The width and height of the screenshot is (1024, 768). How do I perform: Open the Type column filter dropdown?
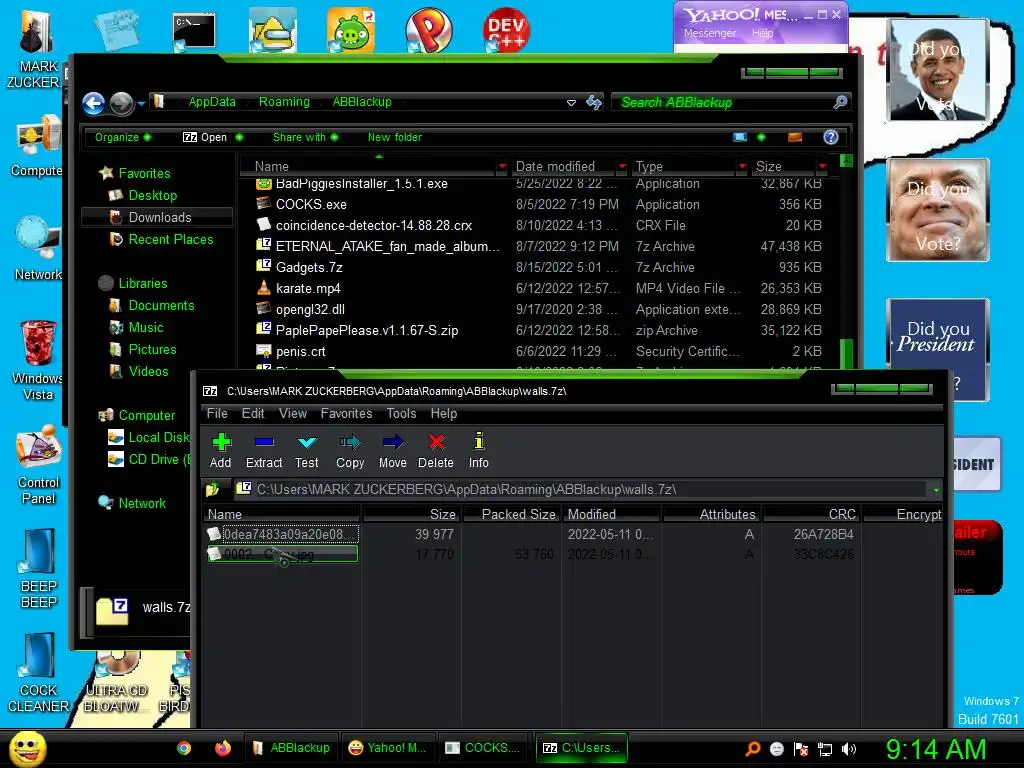[x=742, y=167]
